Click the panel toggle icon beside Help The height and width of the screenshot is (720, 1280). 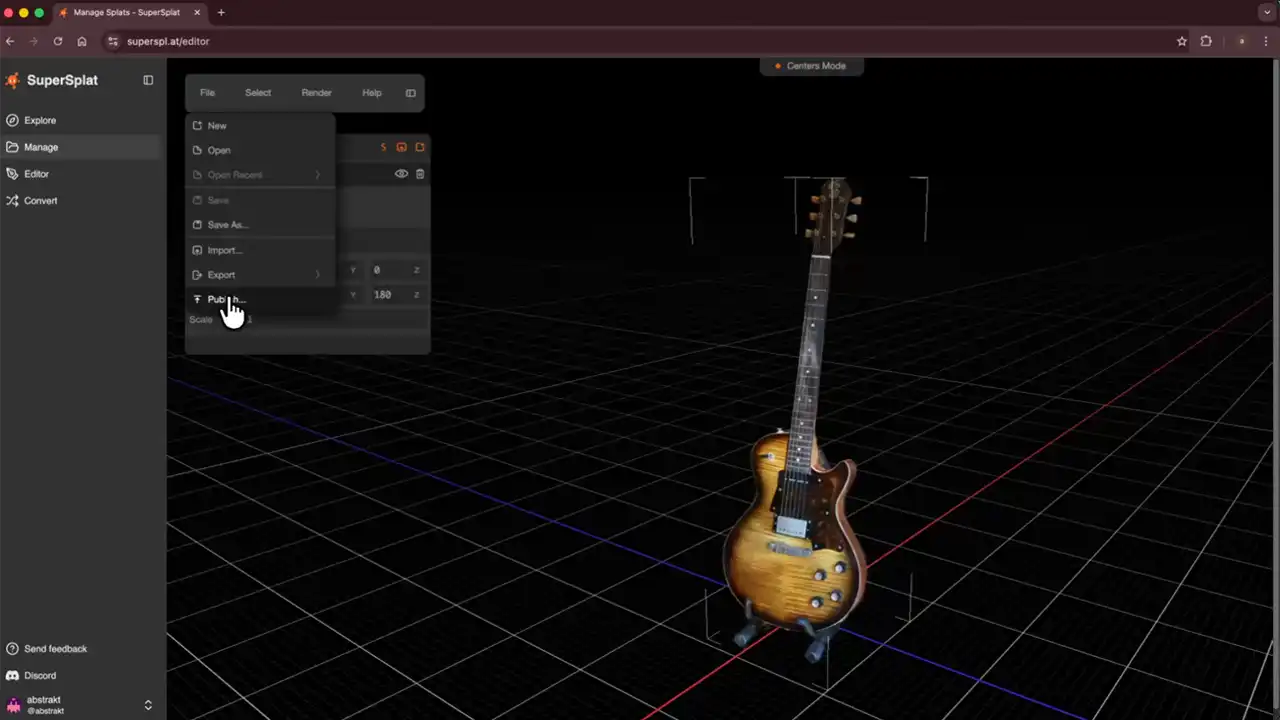click(410, 93)
